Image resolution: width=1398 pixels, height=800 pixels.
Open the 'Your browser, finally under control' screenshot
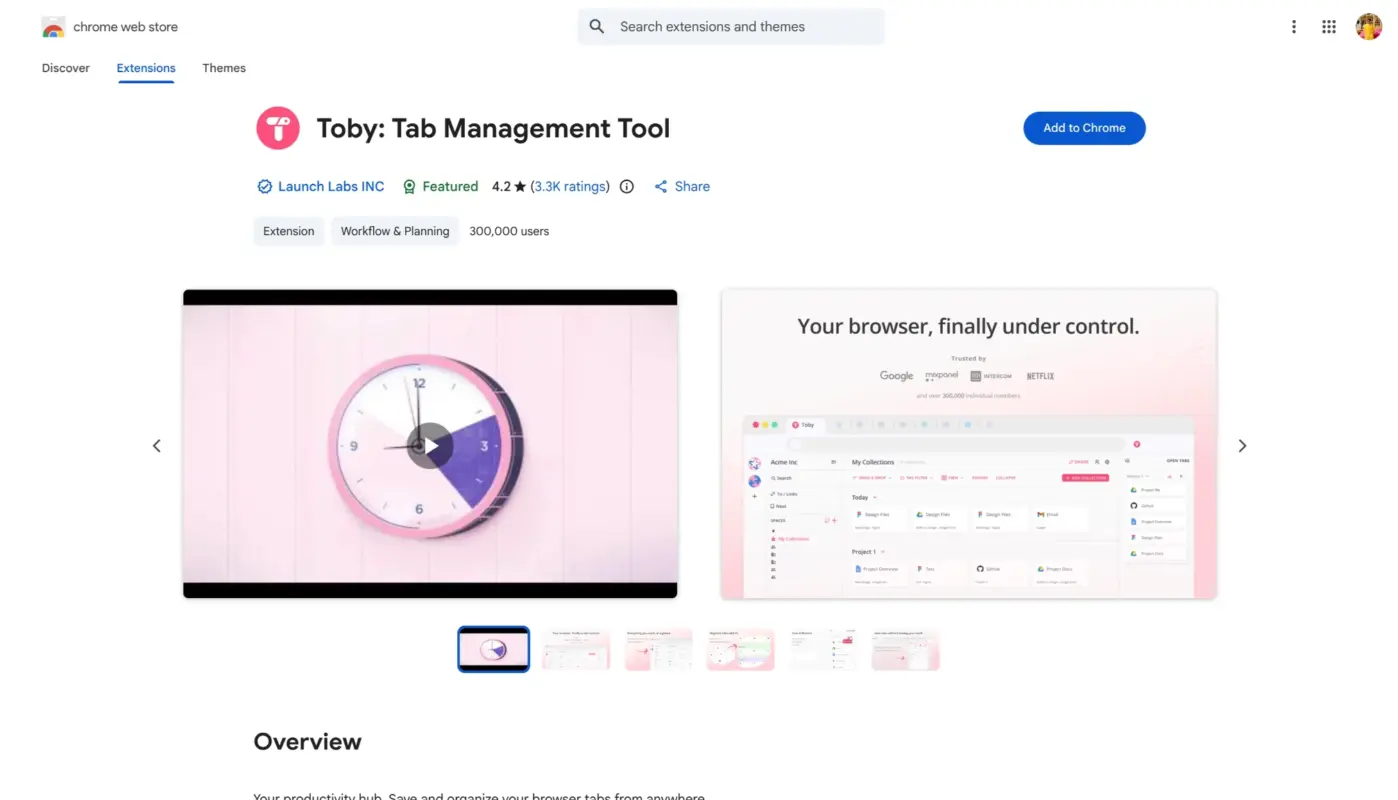[x=968, y=444]
